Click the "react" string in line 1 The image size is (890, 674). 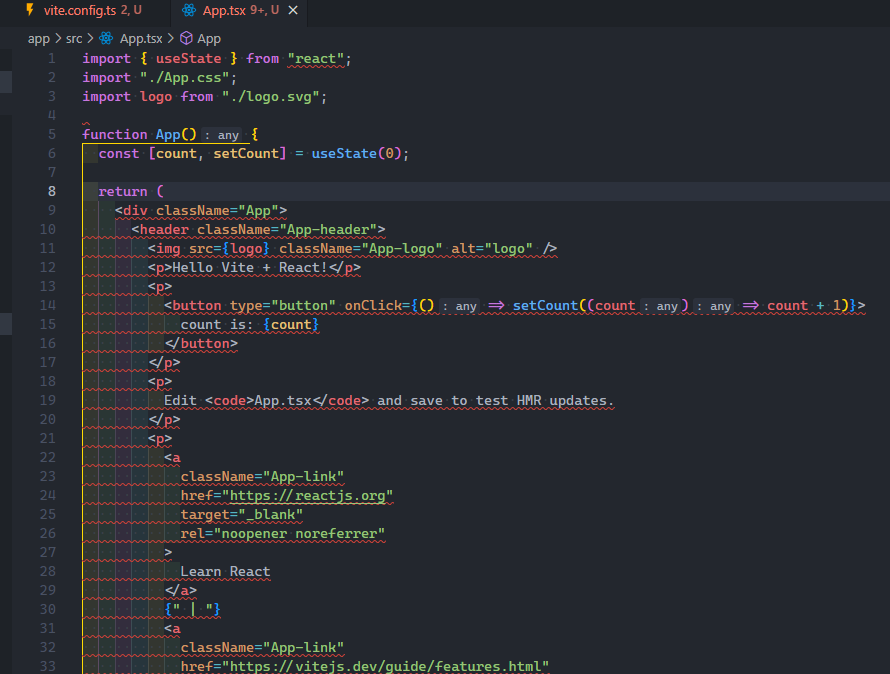coord(316,58)
